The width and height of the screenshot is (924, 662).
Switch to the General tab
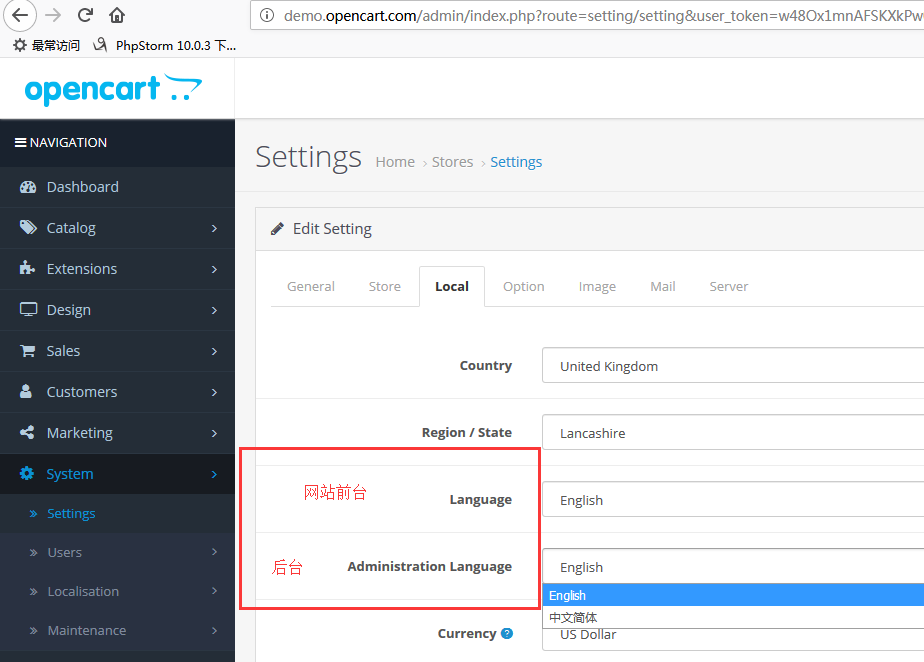coord(311,286)
